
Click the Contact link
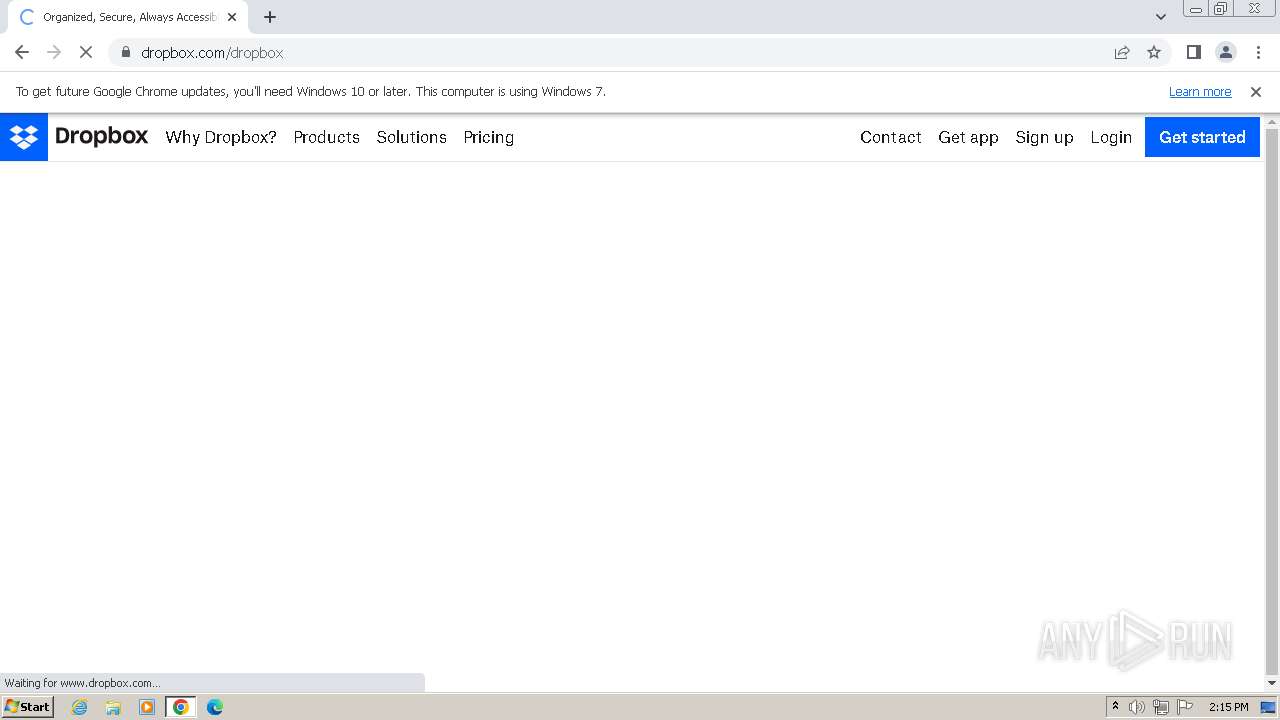pos(891,137)
